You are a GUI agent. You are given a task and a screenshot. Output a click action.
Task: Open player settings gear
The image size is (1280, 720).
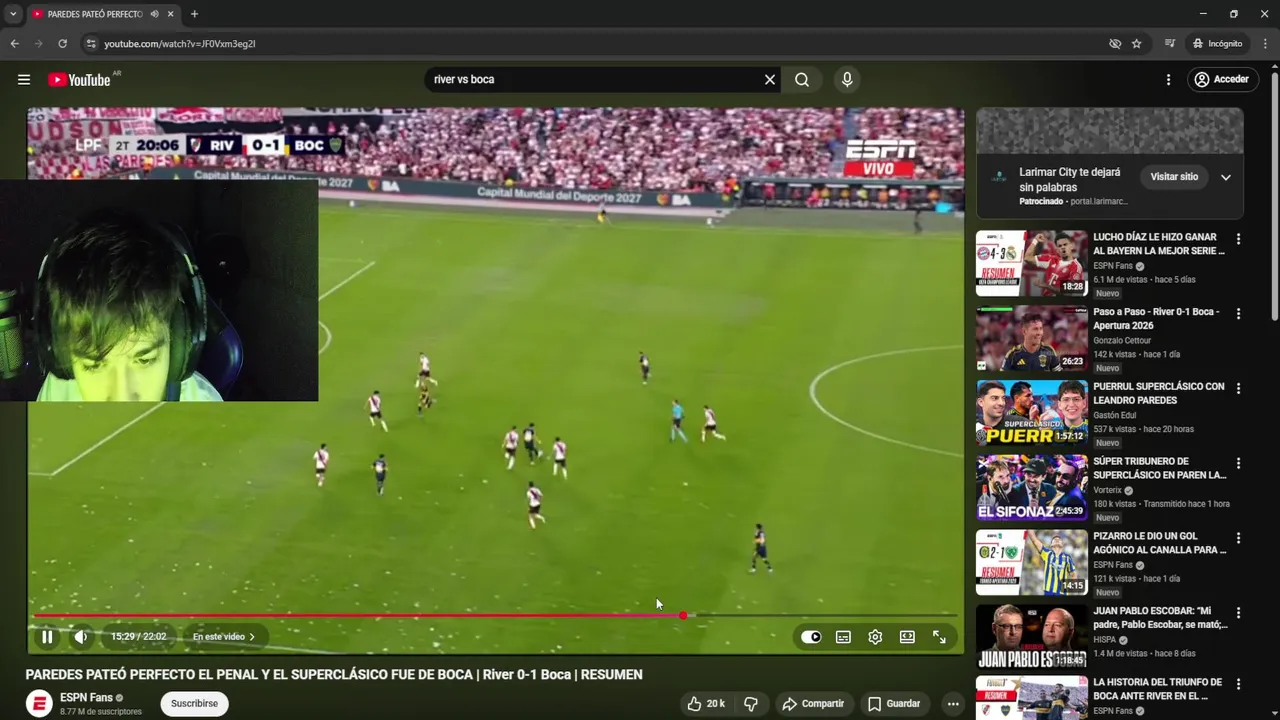(875, 637)
